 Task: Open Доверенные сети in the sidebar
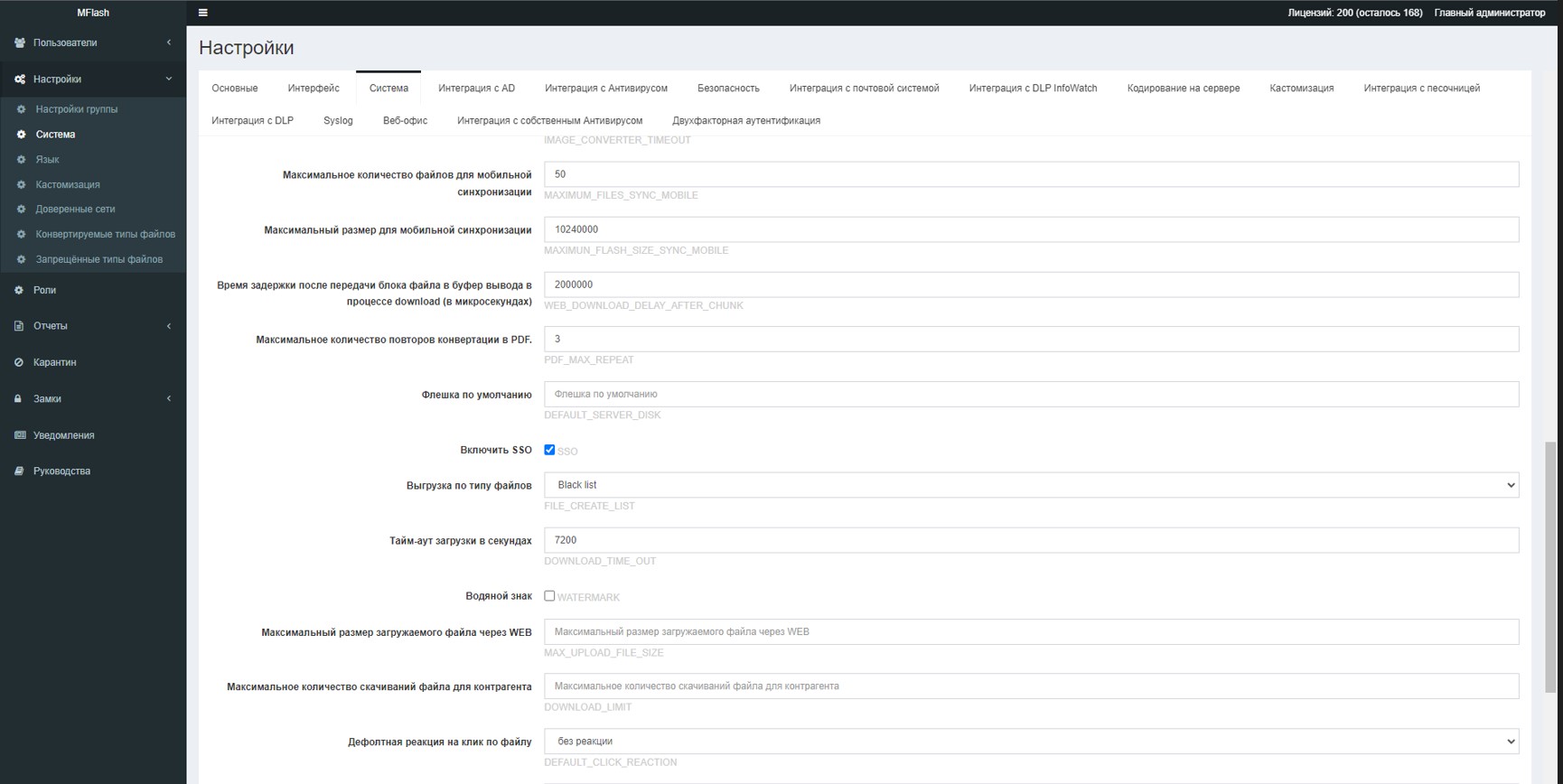pyautogui.click(x=75, y=210)
